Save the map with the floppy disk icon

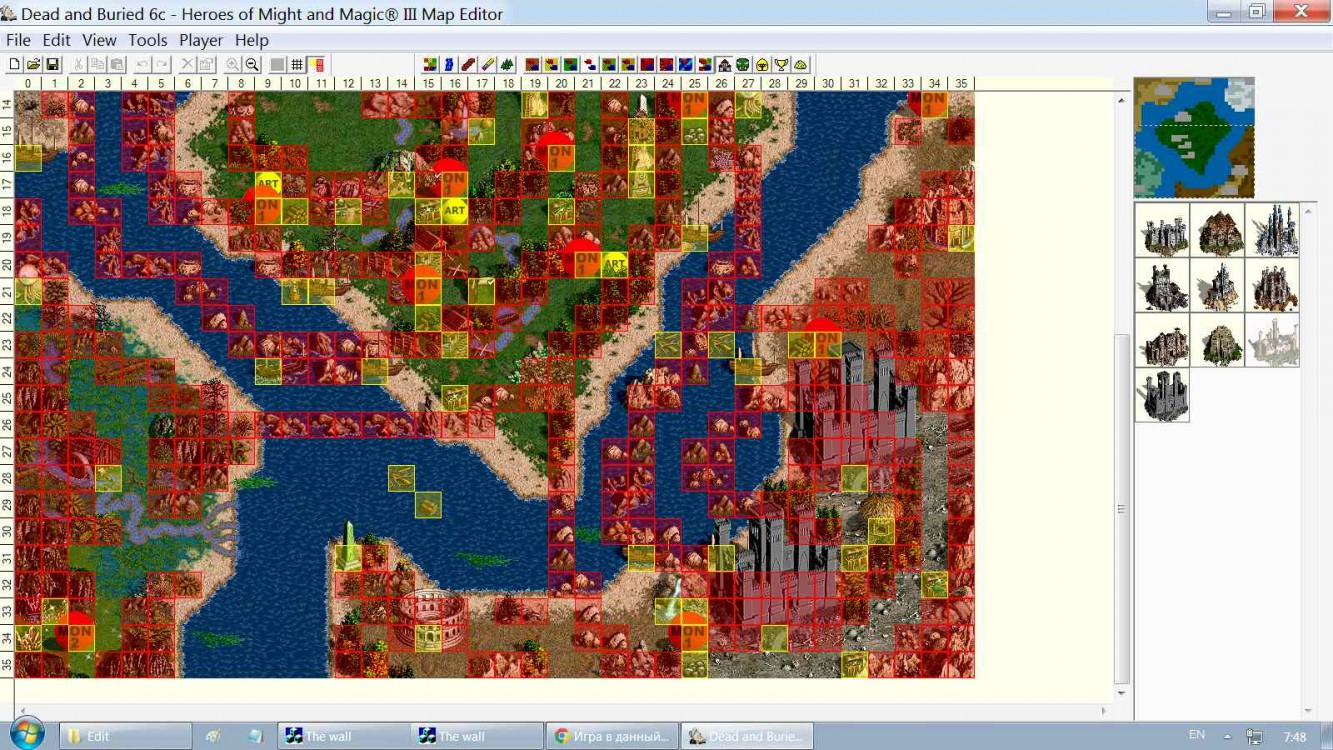point(52,65)
